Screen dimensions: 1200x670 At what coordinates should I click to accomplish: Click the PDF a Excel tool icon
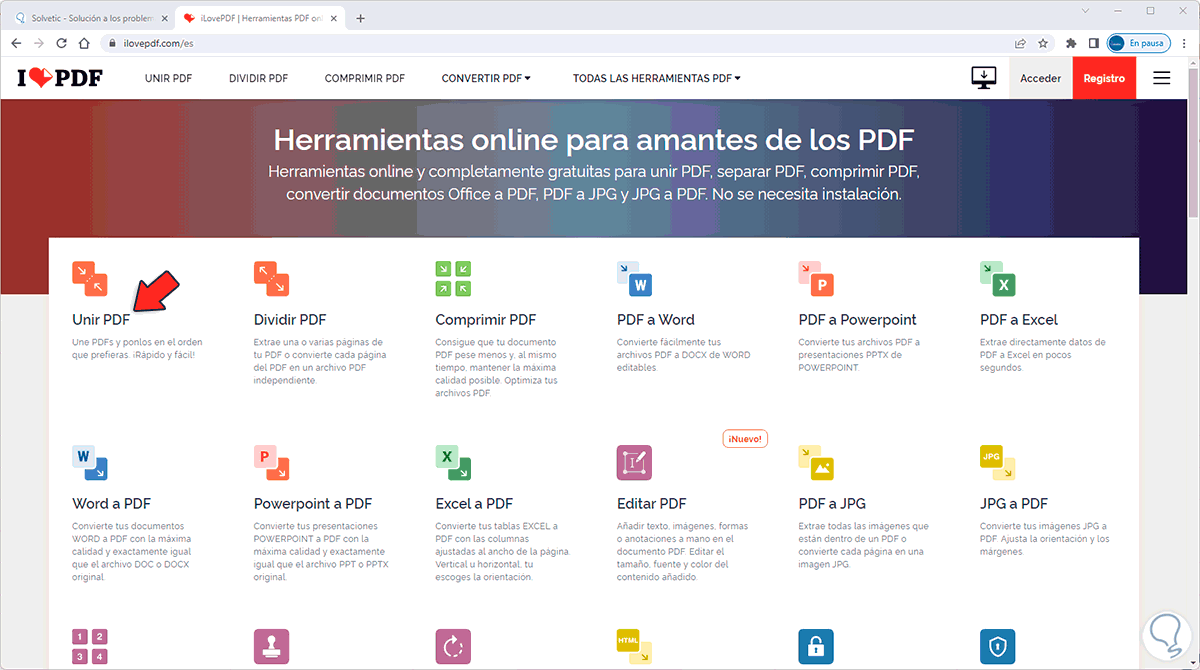click(x=997, y=279)
